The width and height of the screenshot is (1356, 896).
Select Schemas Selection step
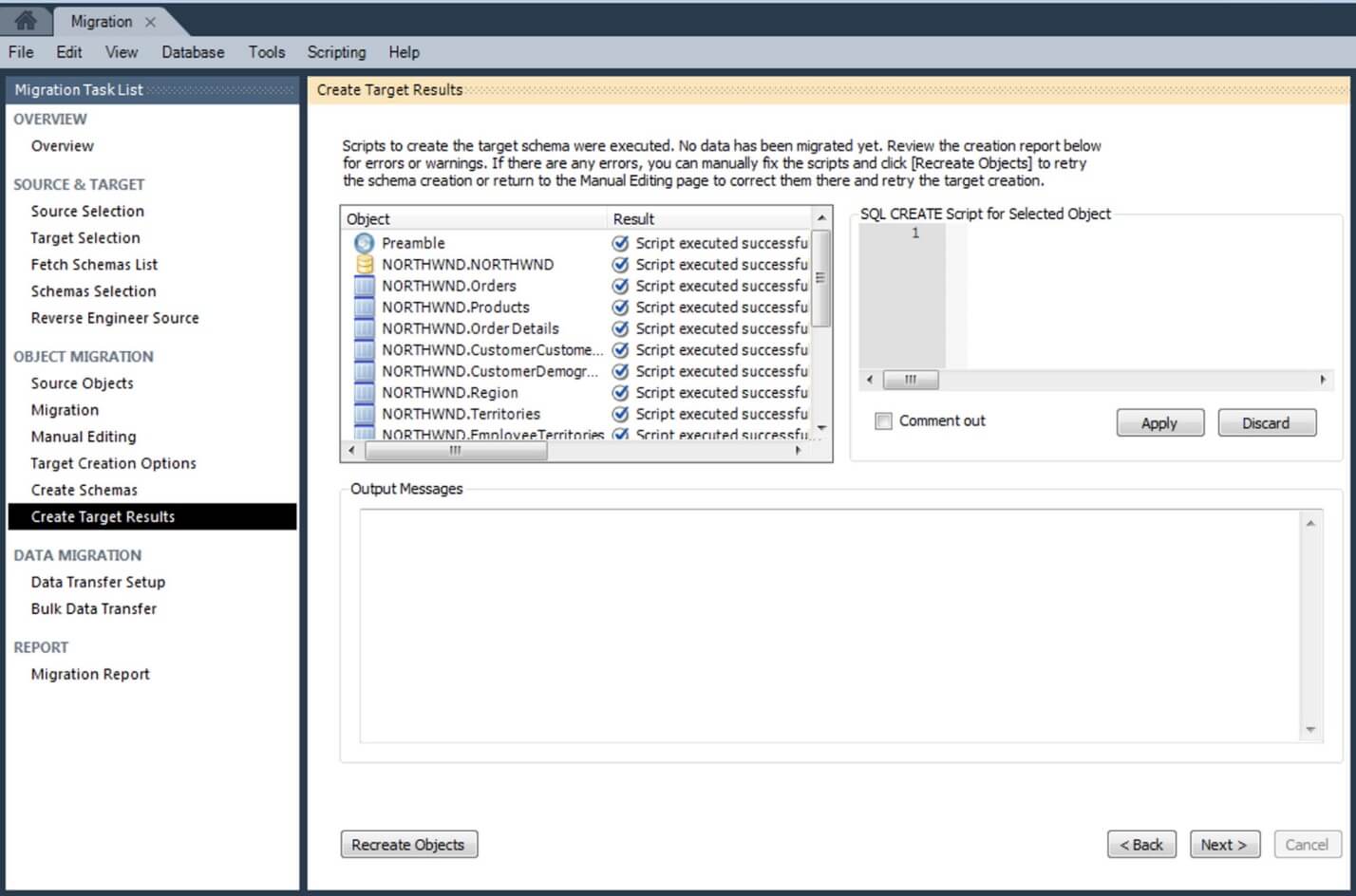click(93, 290)
